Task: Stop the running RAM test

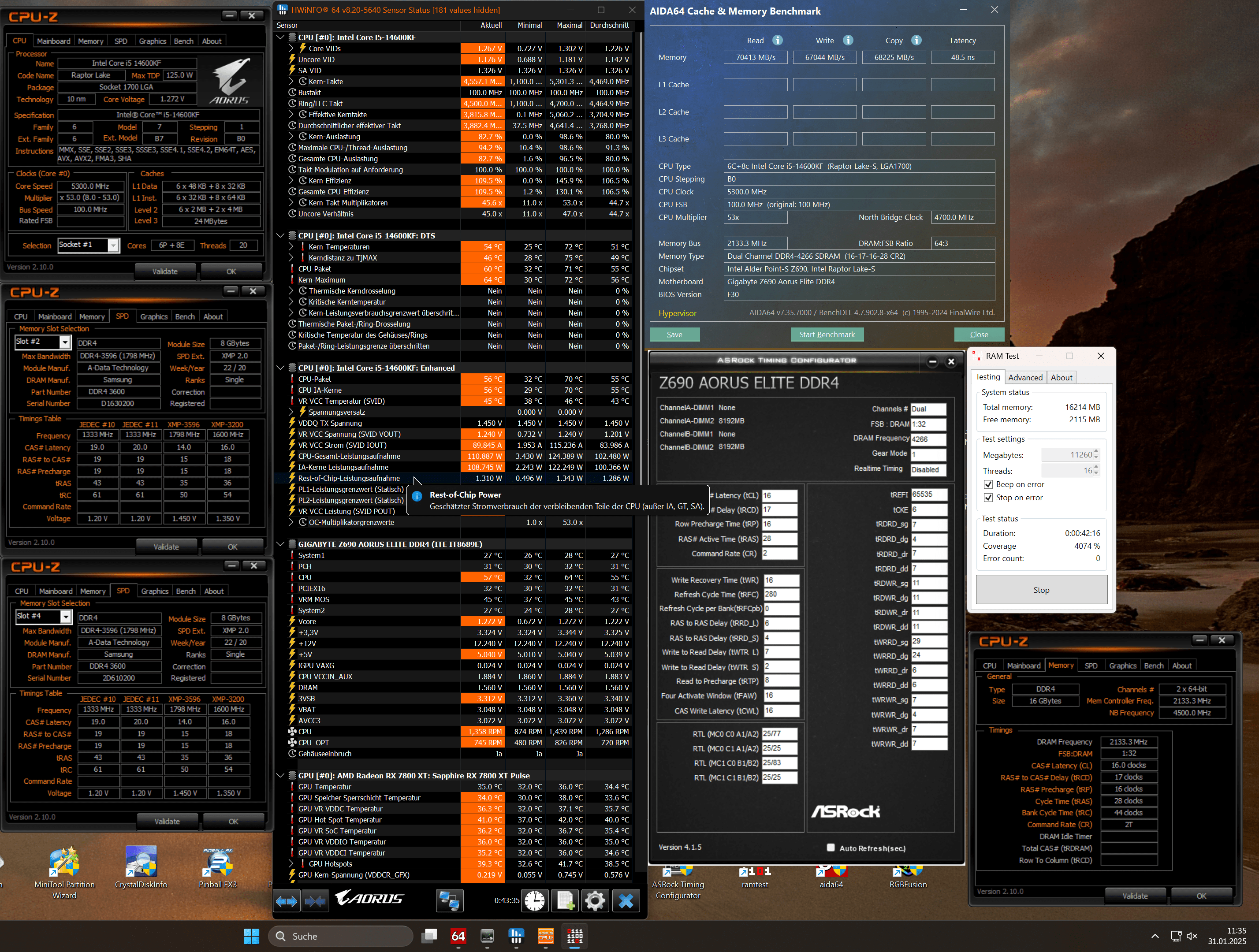Action: point(1041,590)
